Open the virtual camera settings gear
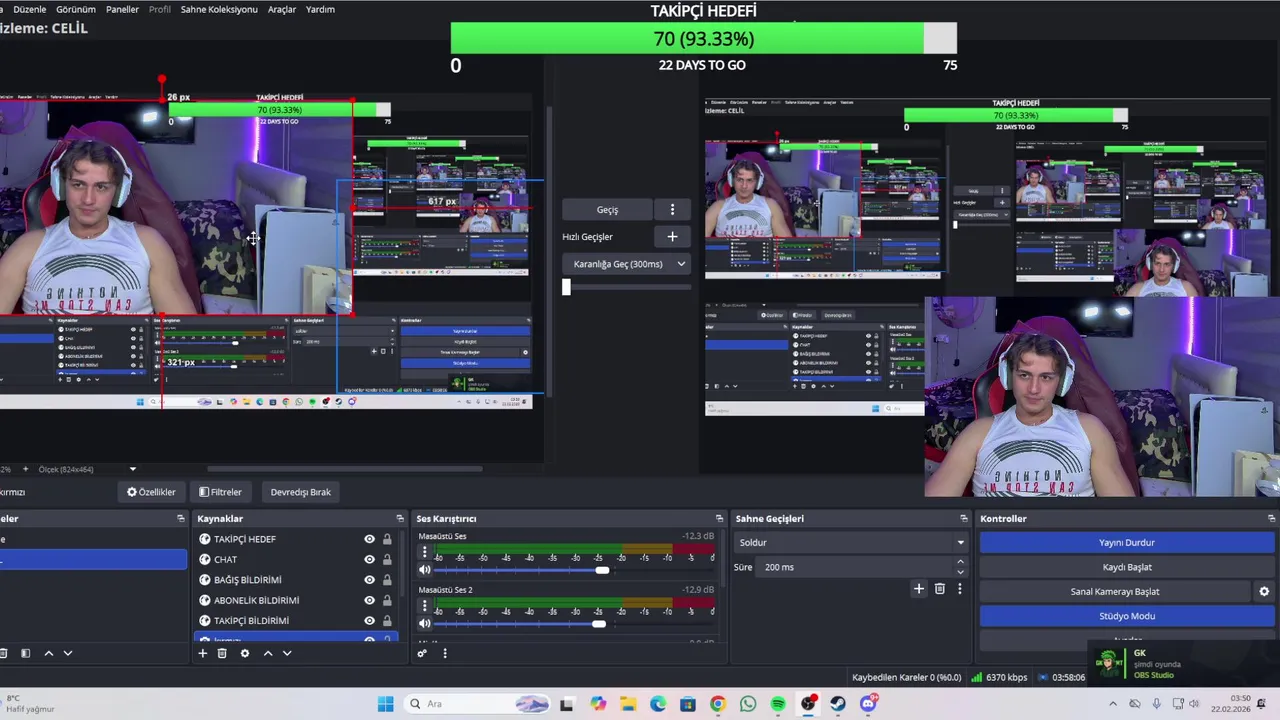 point(1264,591)
